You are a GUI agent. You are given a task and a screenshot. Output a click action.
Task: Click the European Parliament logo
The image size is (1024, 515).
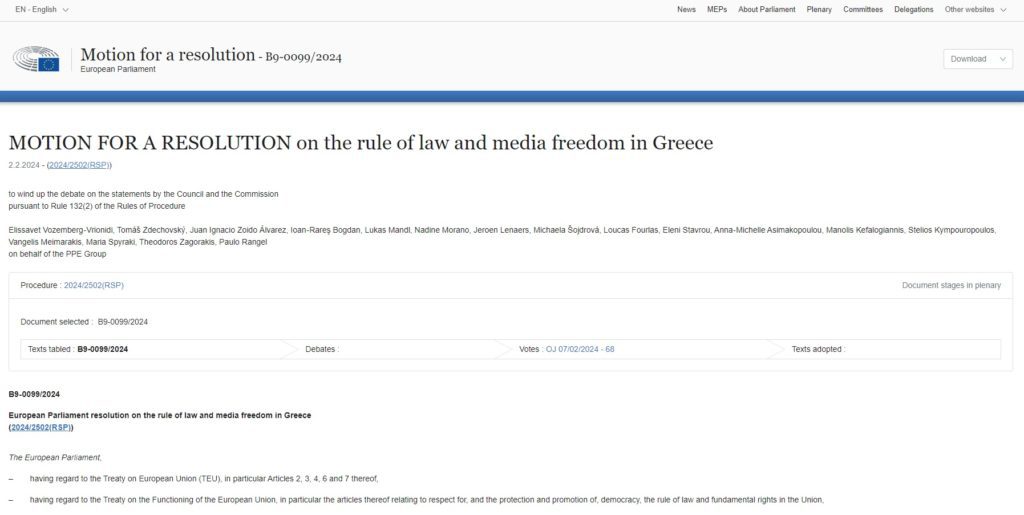(x=36, y=59)
